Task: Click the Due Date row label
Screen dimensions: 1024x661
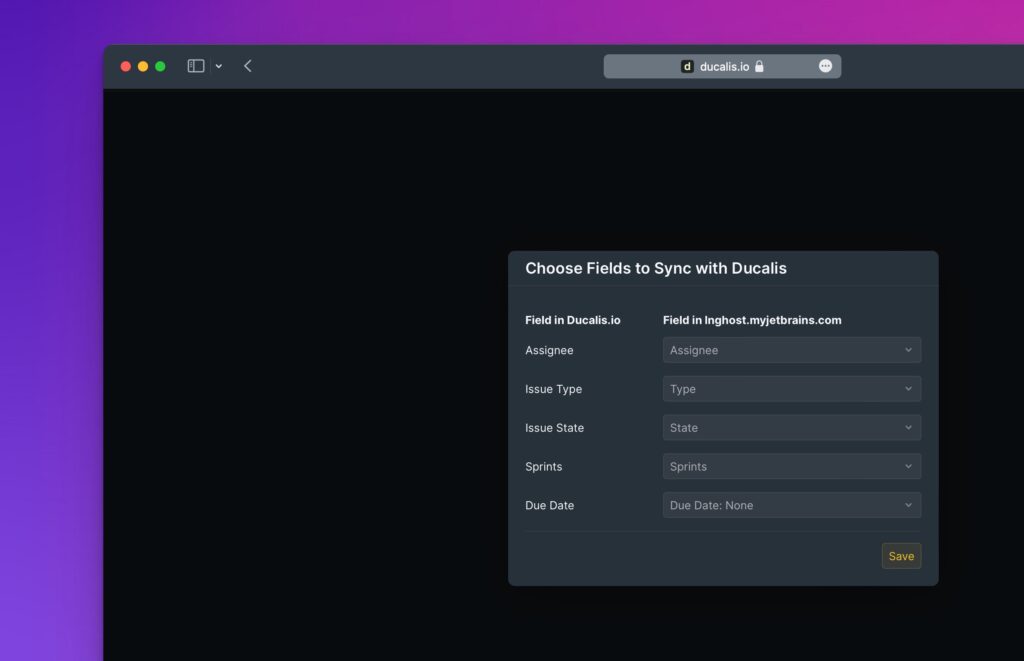Action: pyautogui.click(x=550, y=505)
